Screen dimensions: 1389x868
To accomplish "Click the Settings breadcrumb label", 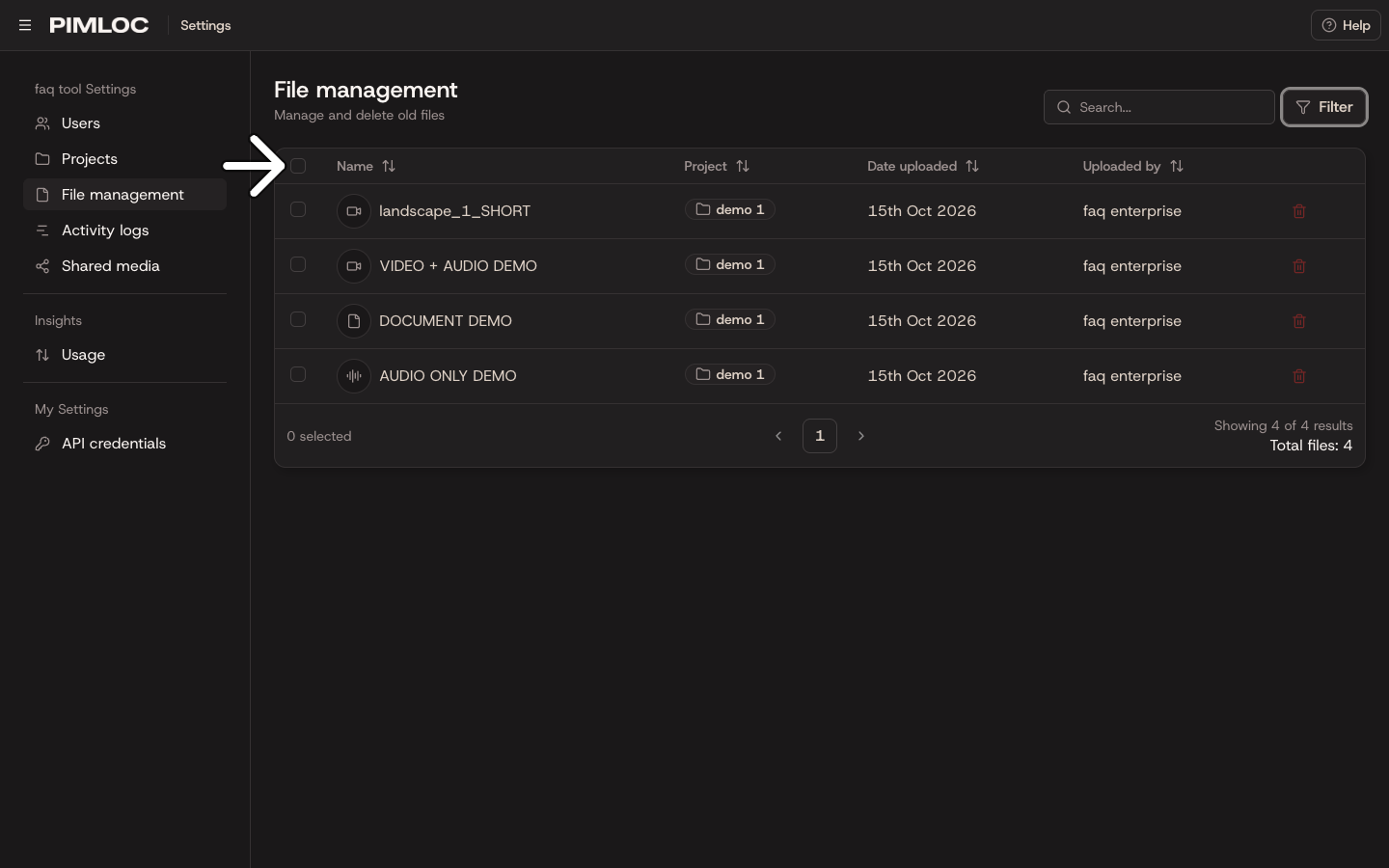I will pos(205,25).
